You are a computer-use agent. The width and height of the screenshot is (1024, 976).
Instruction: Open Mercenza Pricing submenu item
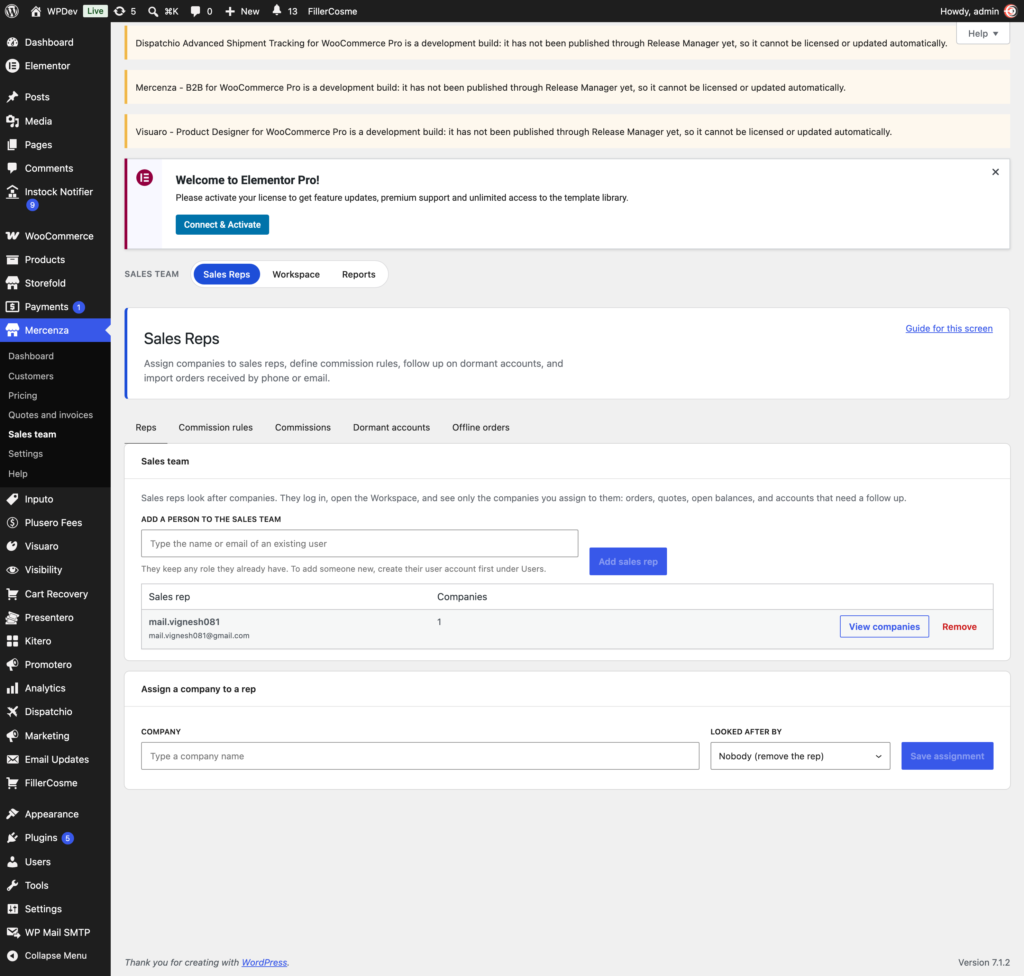pos(22,395)
